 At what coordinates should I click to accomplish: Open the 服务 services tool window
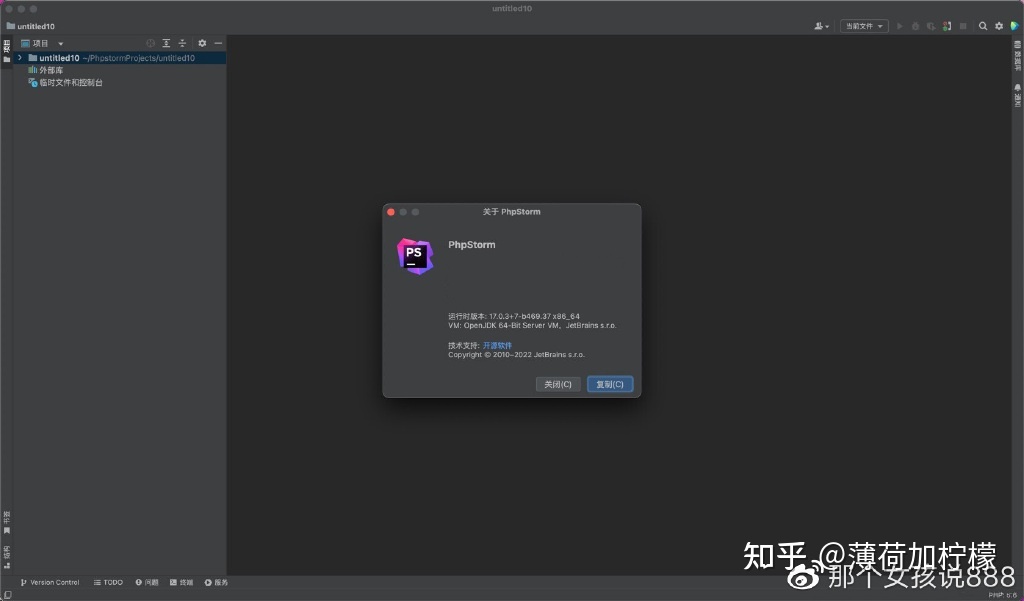click(216, 582)
